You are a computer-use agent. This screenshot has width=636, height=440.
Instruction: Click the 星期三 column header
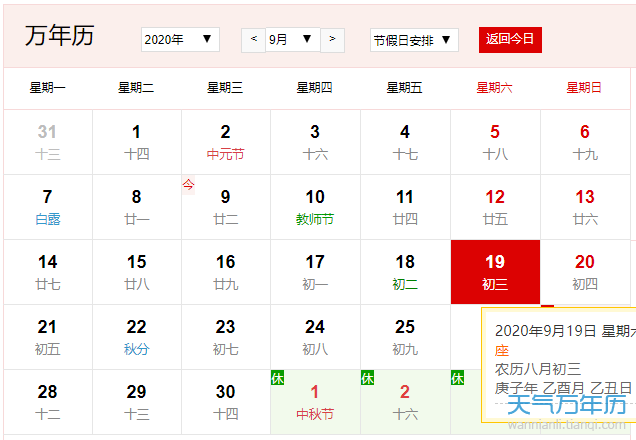(x=225, y=88)
